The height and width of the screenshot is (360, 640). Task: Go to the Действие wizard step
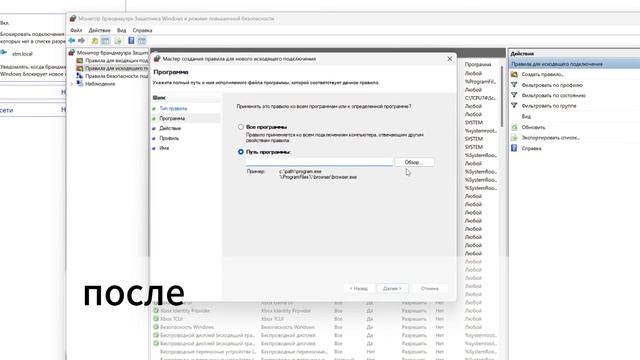(170, 128)
